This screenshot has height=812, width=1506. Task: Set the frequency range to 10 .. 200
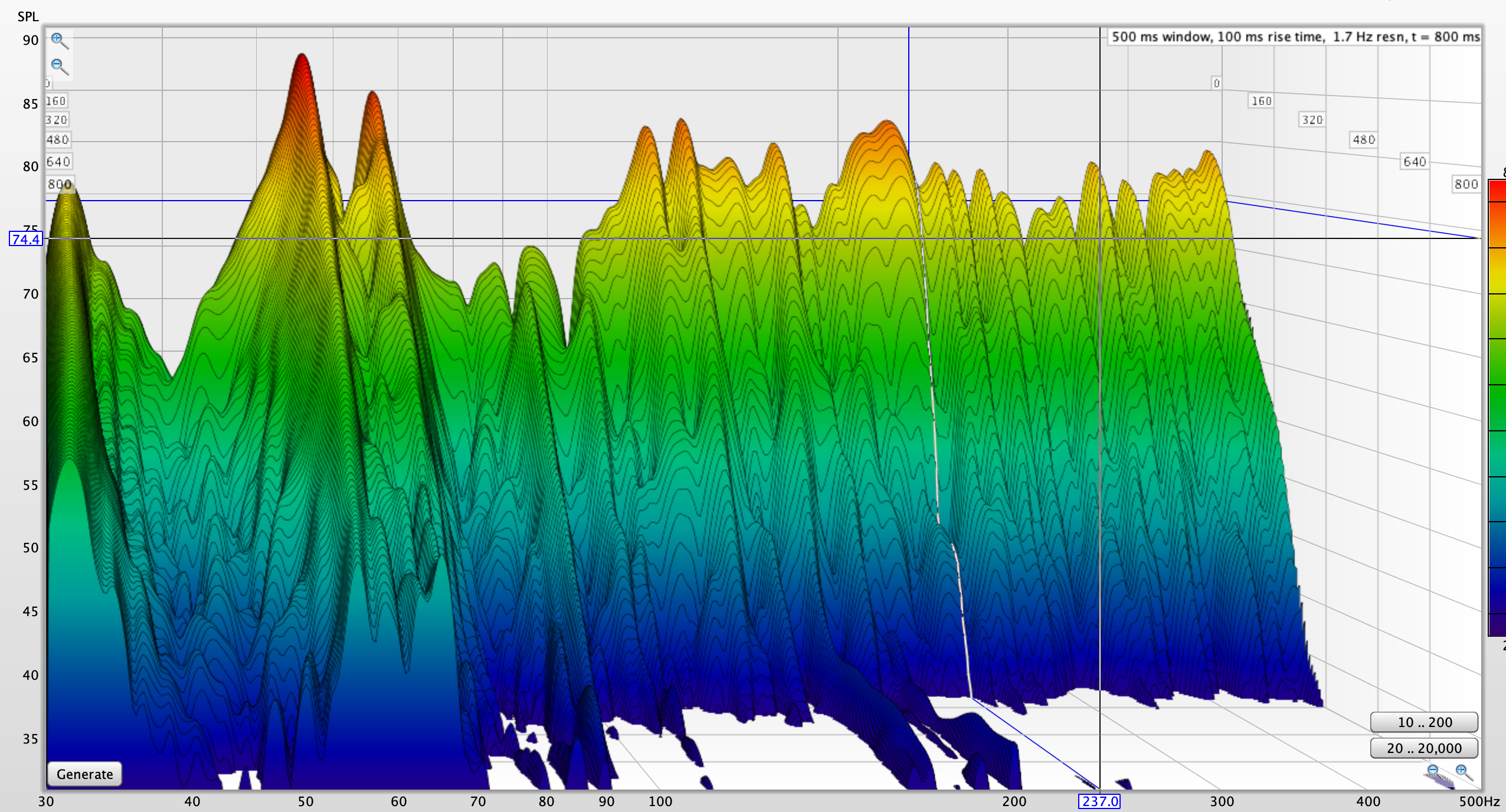(1424, 722)
